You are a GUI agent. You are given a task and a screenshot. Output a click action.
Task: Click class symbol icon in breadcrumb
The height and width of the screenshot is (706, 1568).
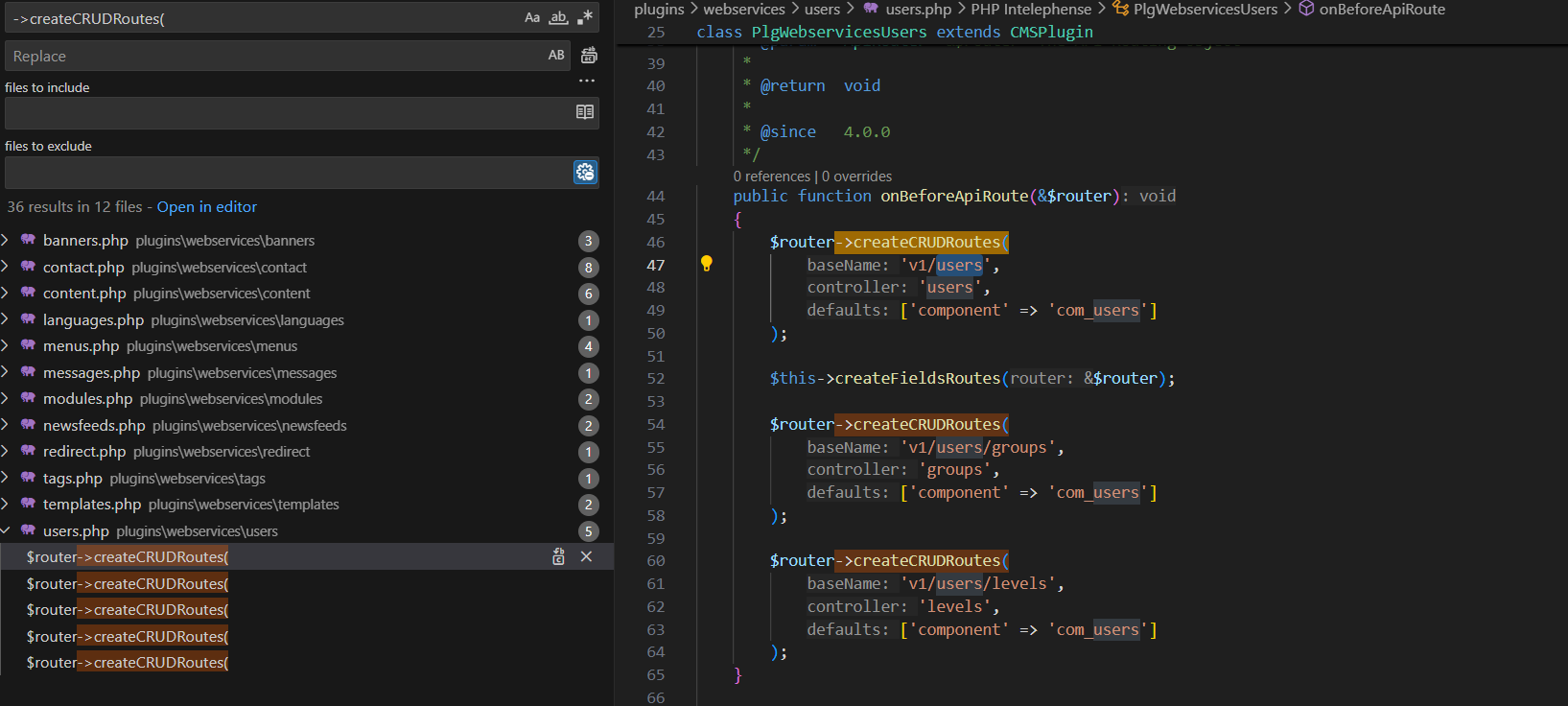1120,9
